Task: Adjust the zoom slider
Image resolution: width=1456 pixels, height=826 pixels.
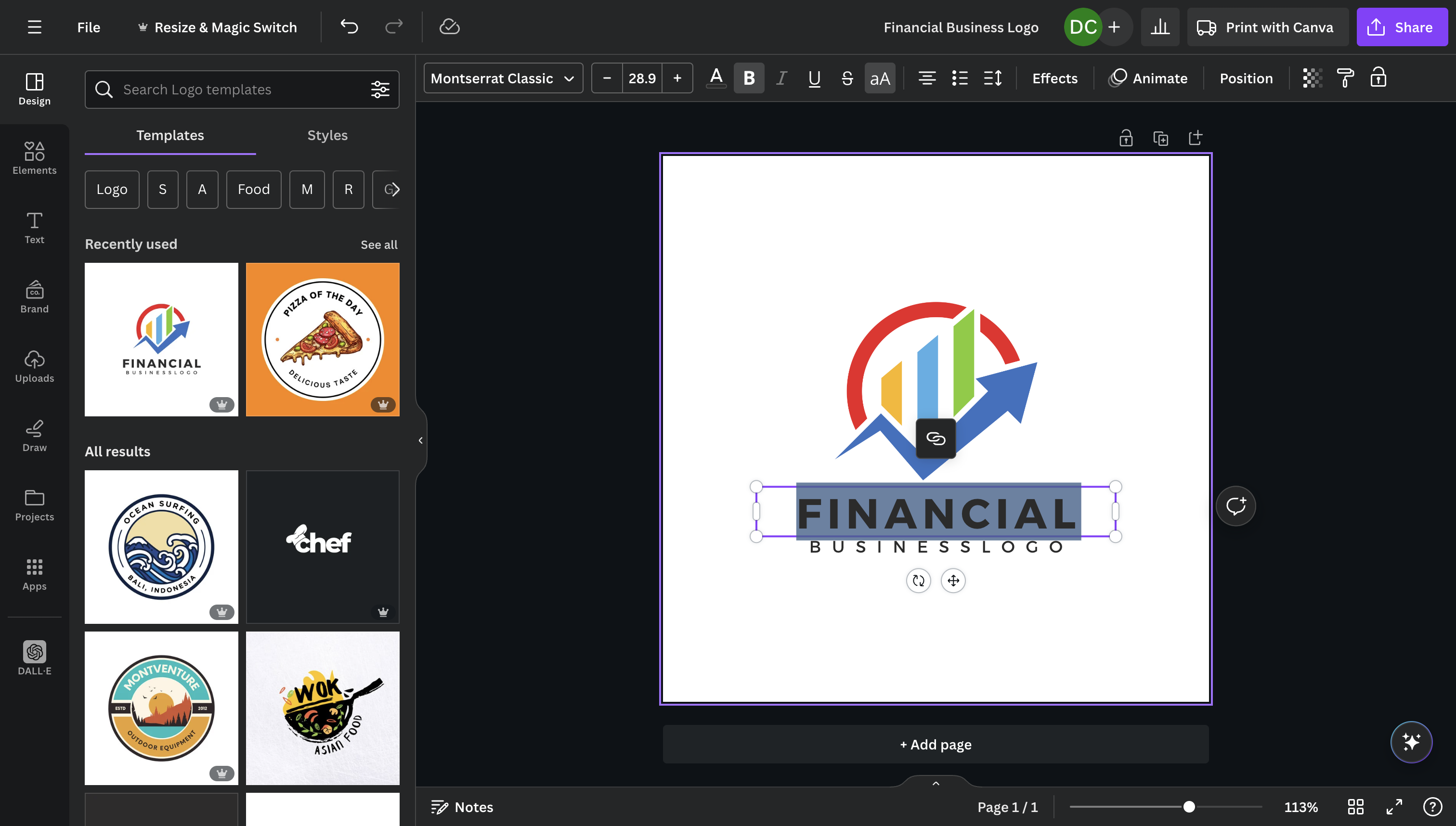Action: (1189, 807)
